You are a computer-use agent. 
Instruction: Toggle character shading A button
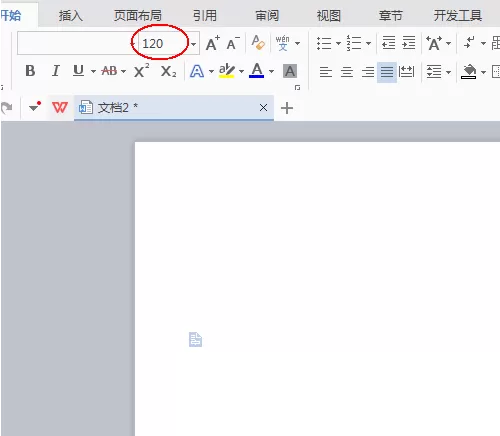[290, 71]
